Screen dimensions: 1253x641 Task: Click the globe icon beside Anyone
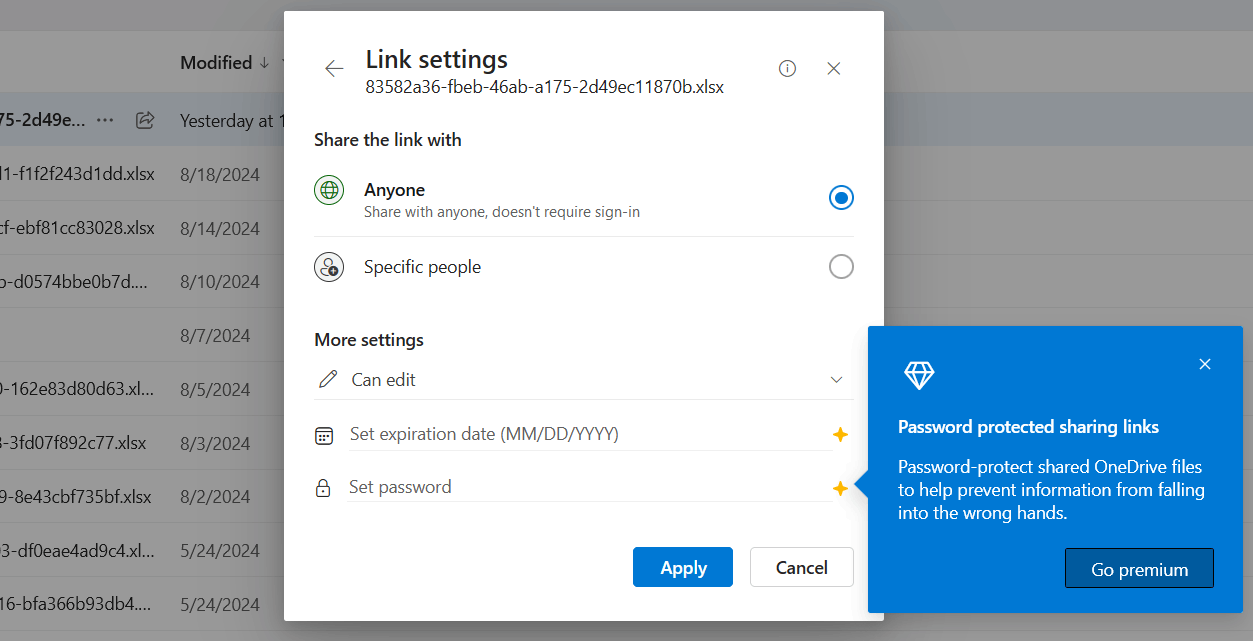point(328,189)
